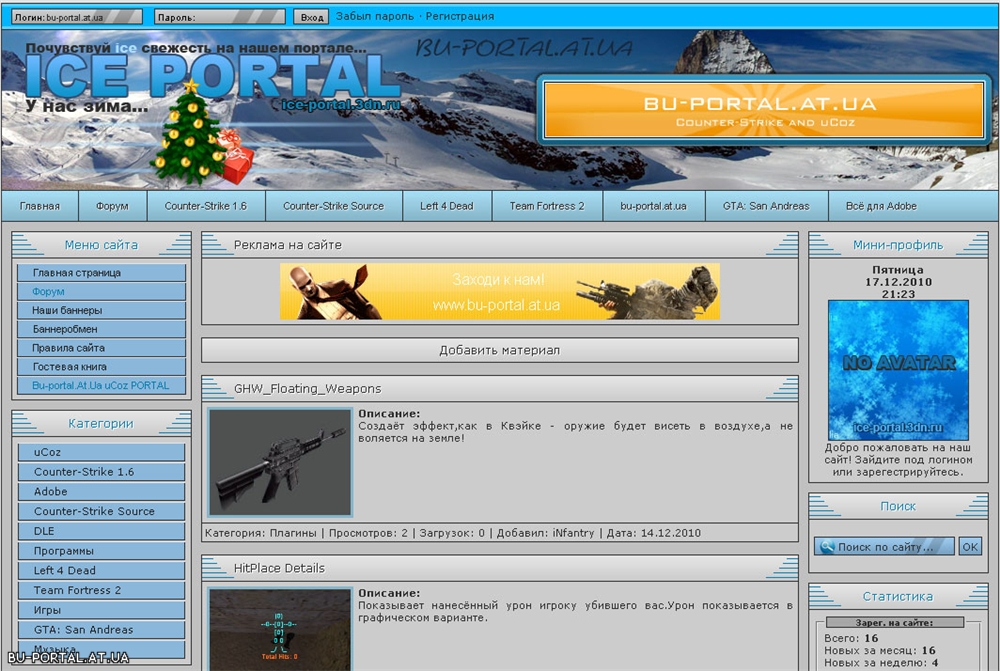Select the Adobe category
The height and width of the screenshot is (671, 1000).
tap(101, 492)
